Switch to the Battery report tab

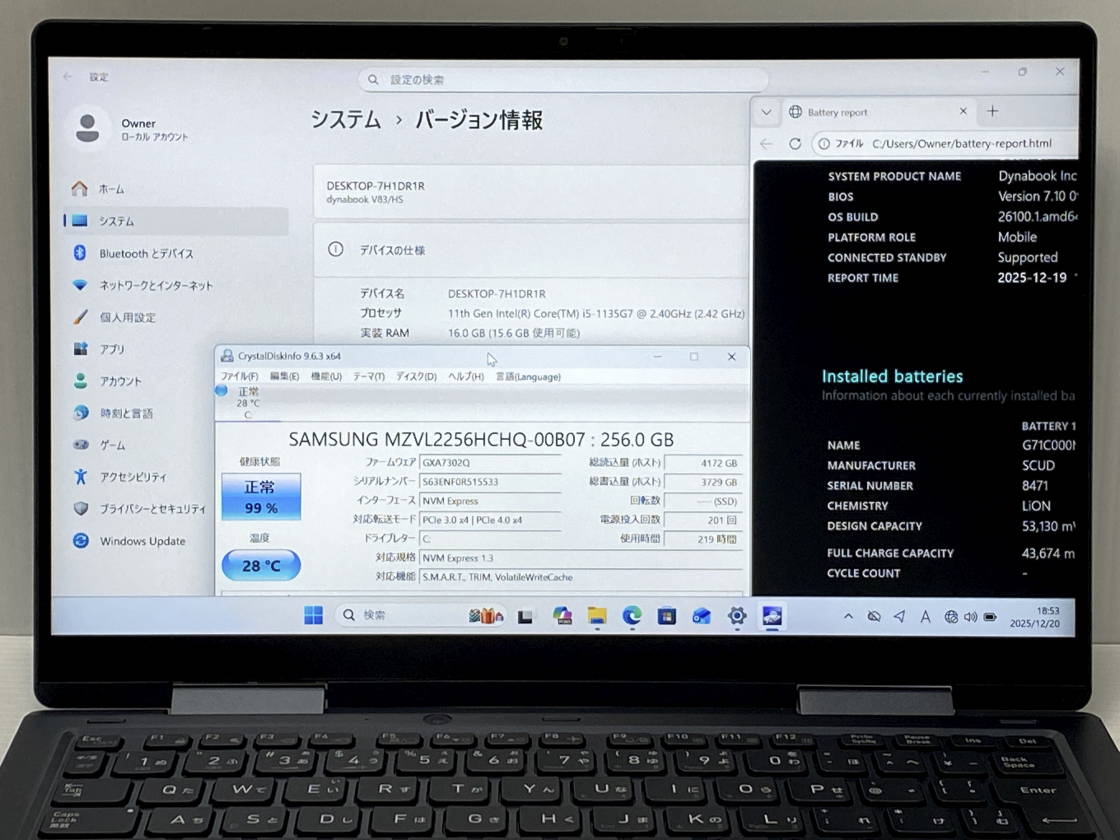coord(870,112)
